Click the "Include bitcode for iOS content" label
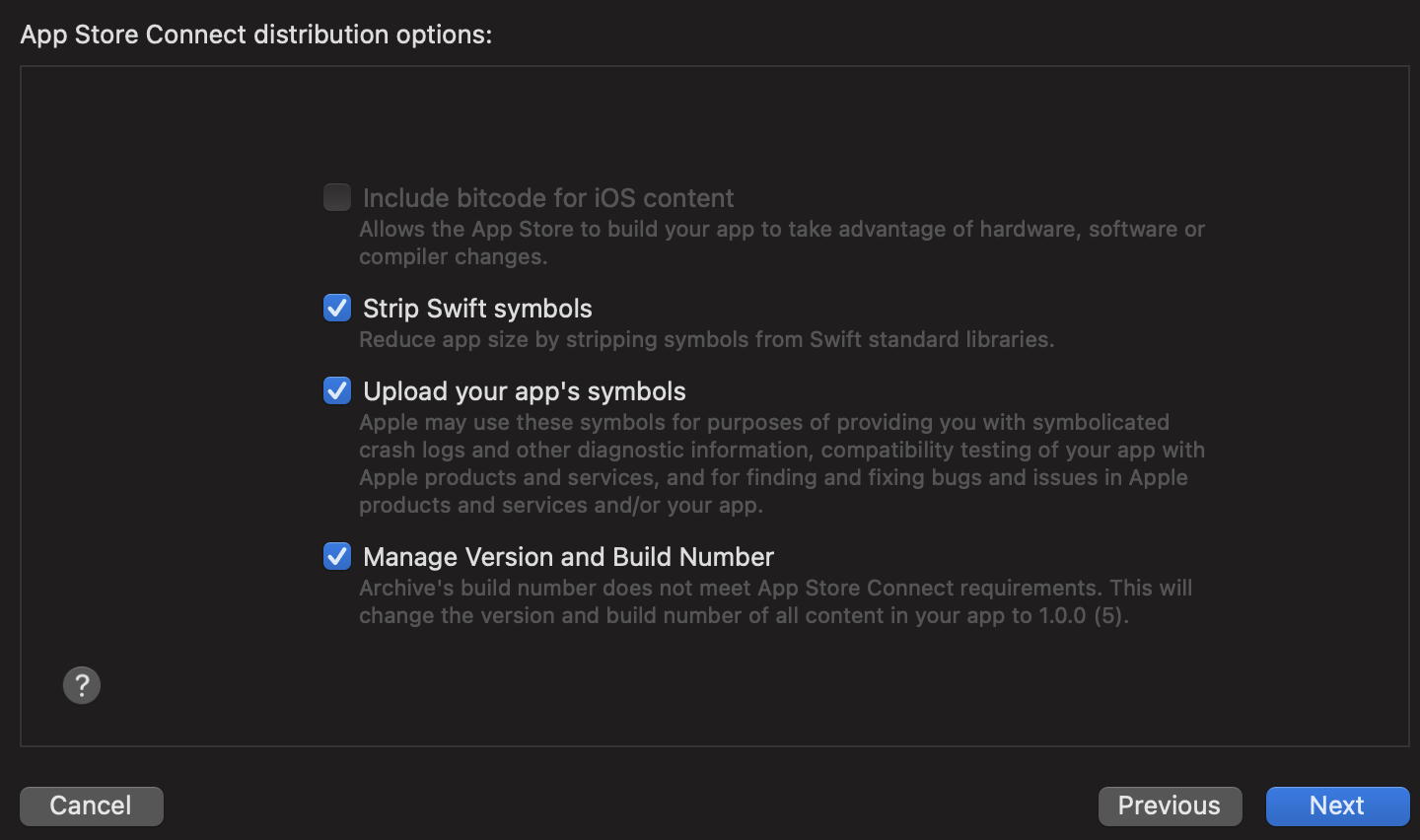Screen dimensions: 1420x840 click(x=548, y=198)
